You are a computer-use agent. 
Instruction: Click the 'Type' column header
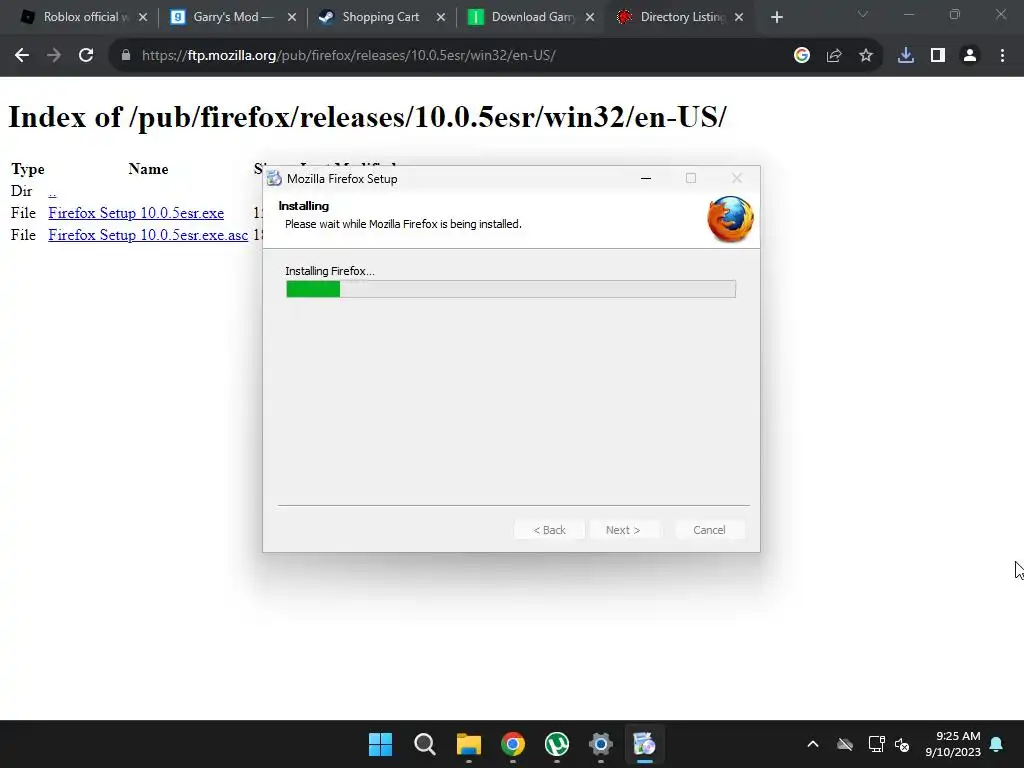tap(27, 169)
